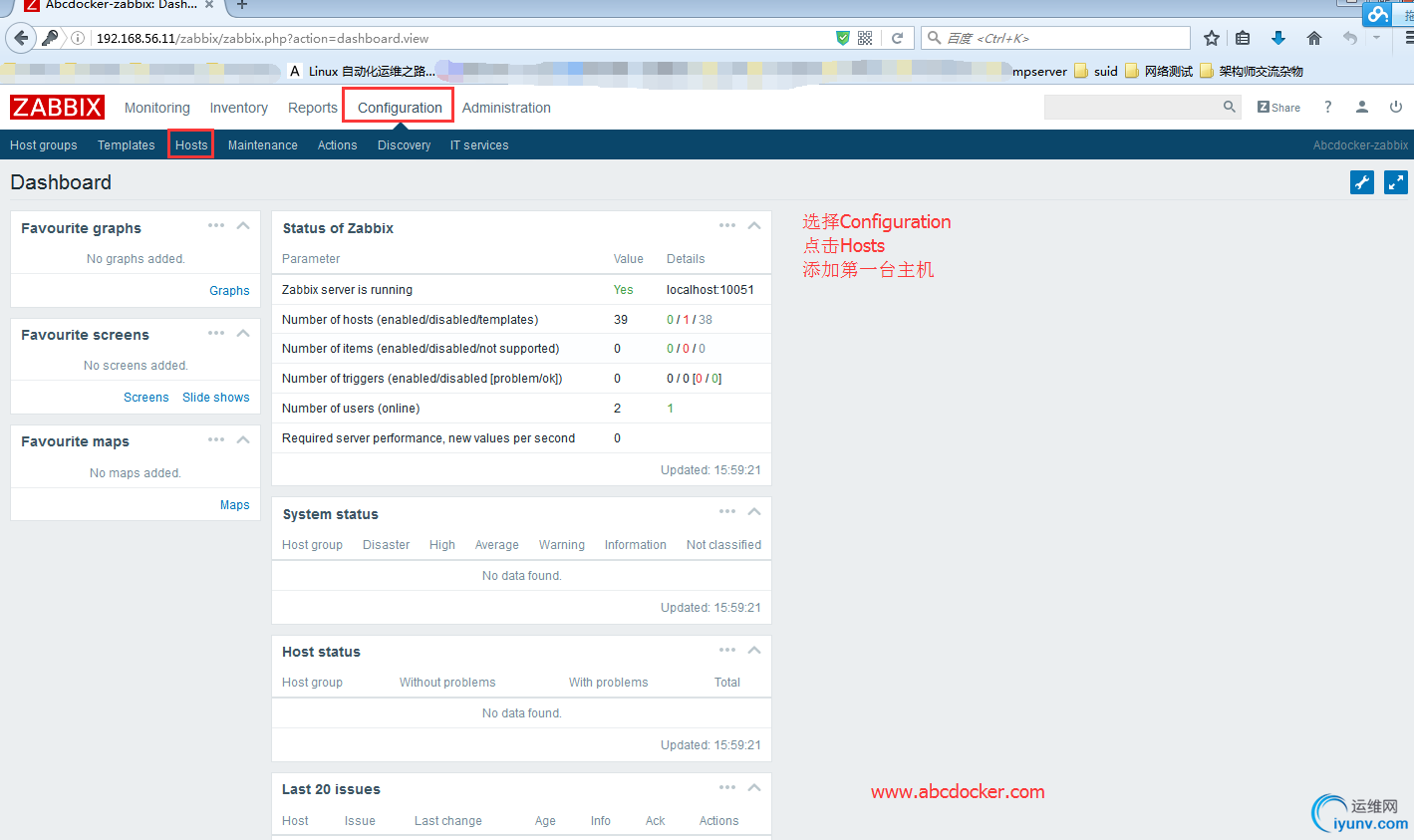Select Hosts submenu item
The height and width of the screenshot is (840, 1414).
coord(191,145)
